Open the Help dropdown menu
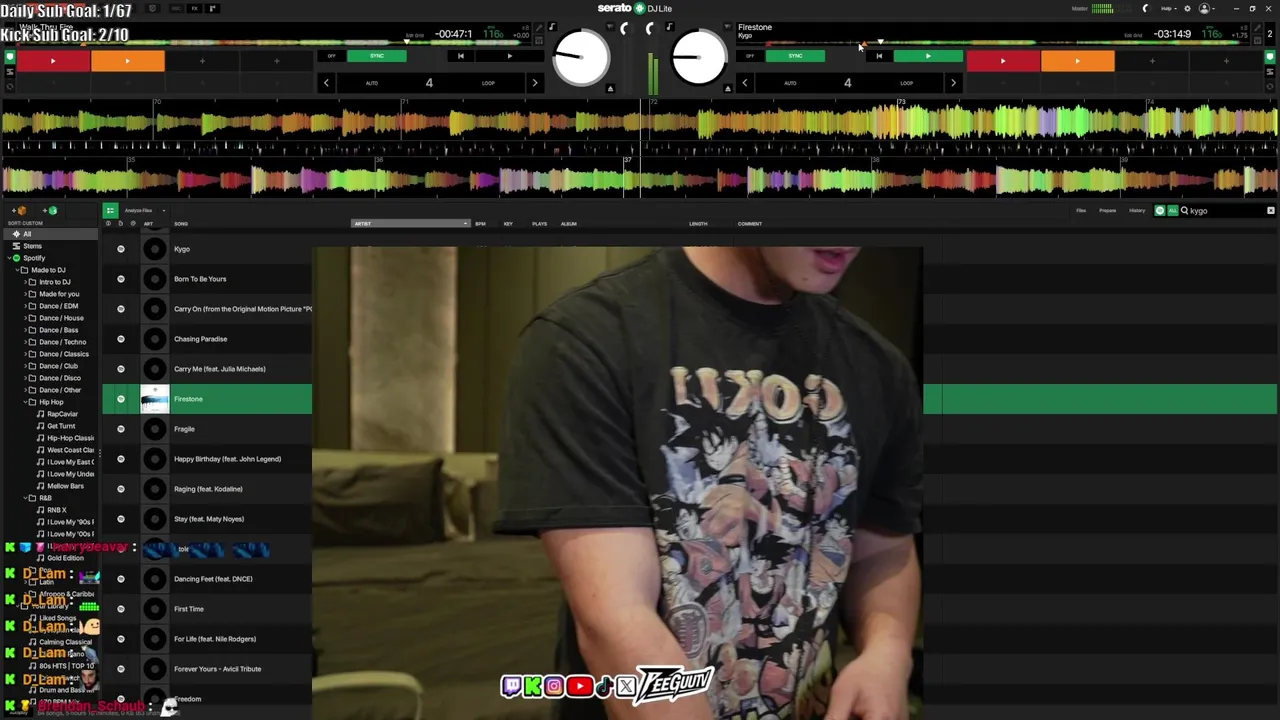 point(1168,8)
